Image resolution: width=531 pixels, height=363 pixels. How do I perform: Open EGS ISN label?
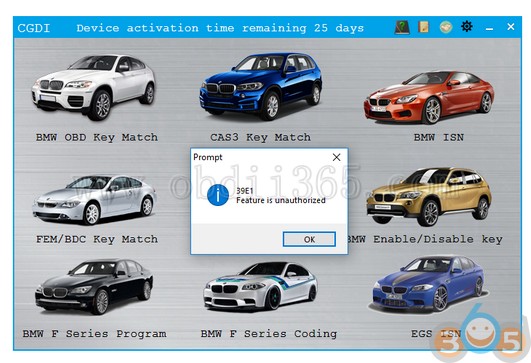(436, 334)
